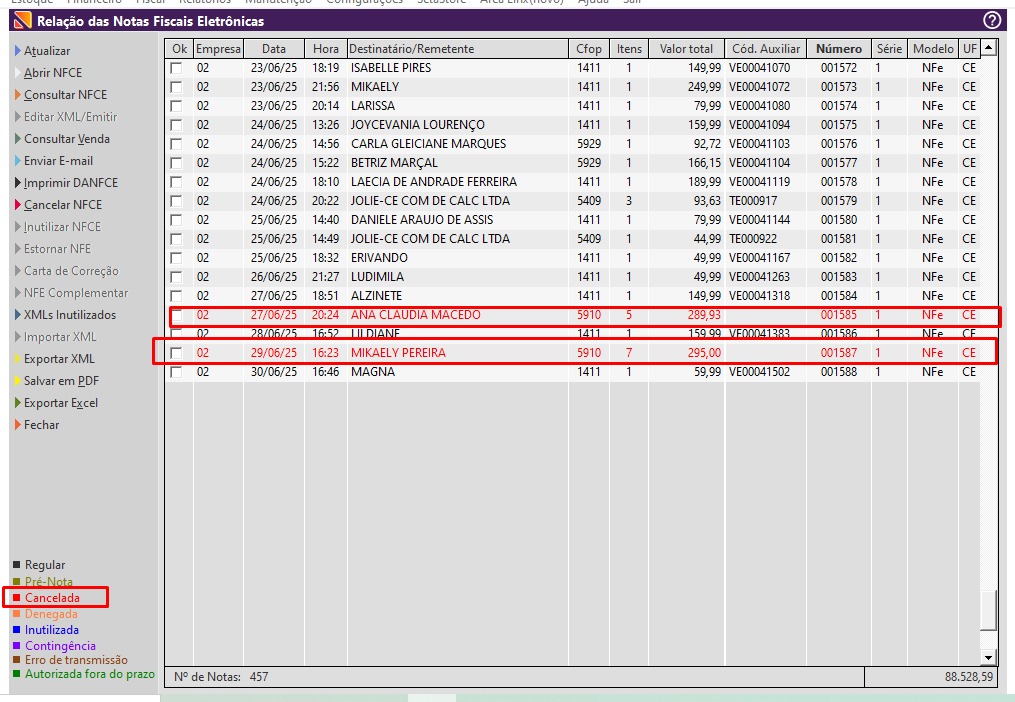Click the green Exportar Excel arrow icon
Viewport: 1015px width, 702px height.
click(17, 403)
